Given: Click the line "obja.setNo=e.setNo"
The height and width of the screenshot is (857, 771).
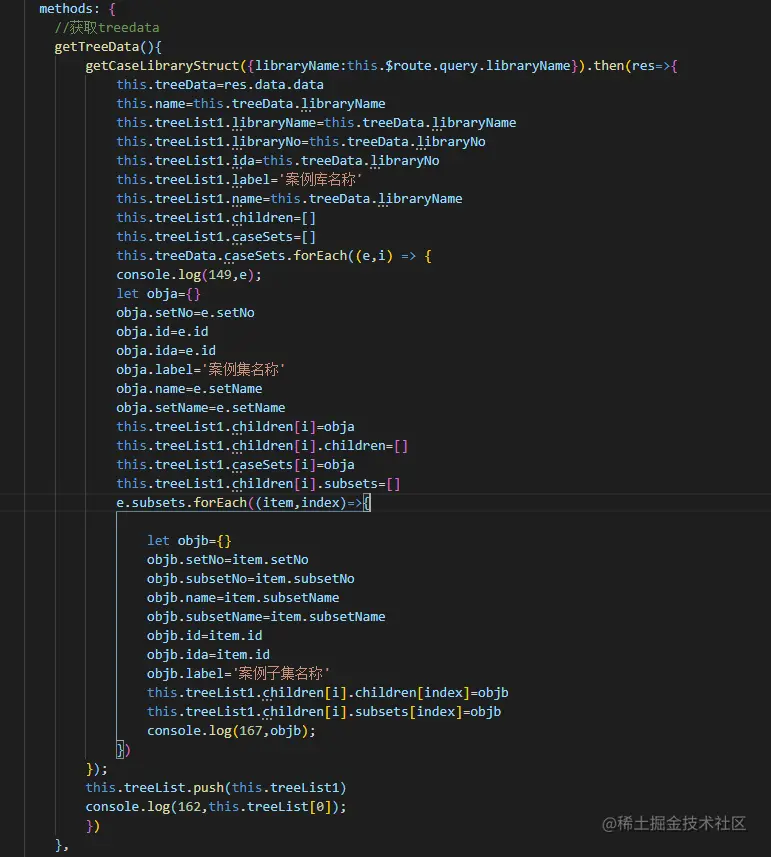Looking at the screenshot, I should [185, 313].
